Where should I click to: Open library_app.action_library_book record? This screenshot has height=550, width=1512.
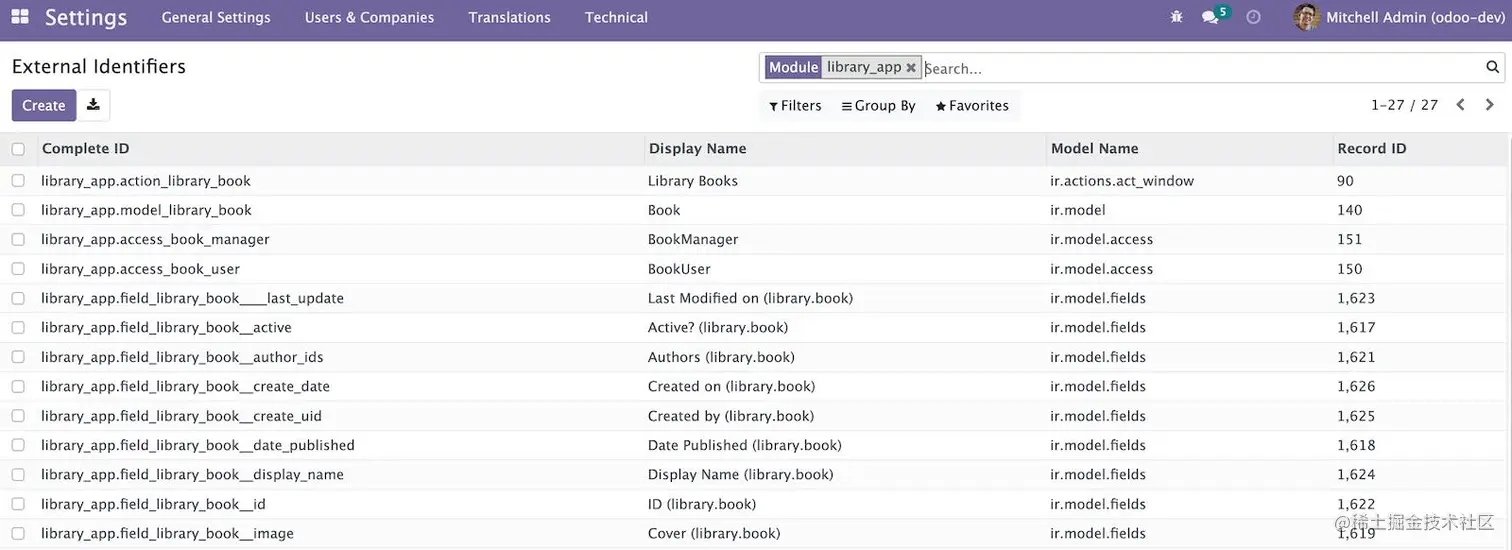[146, 181]
